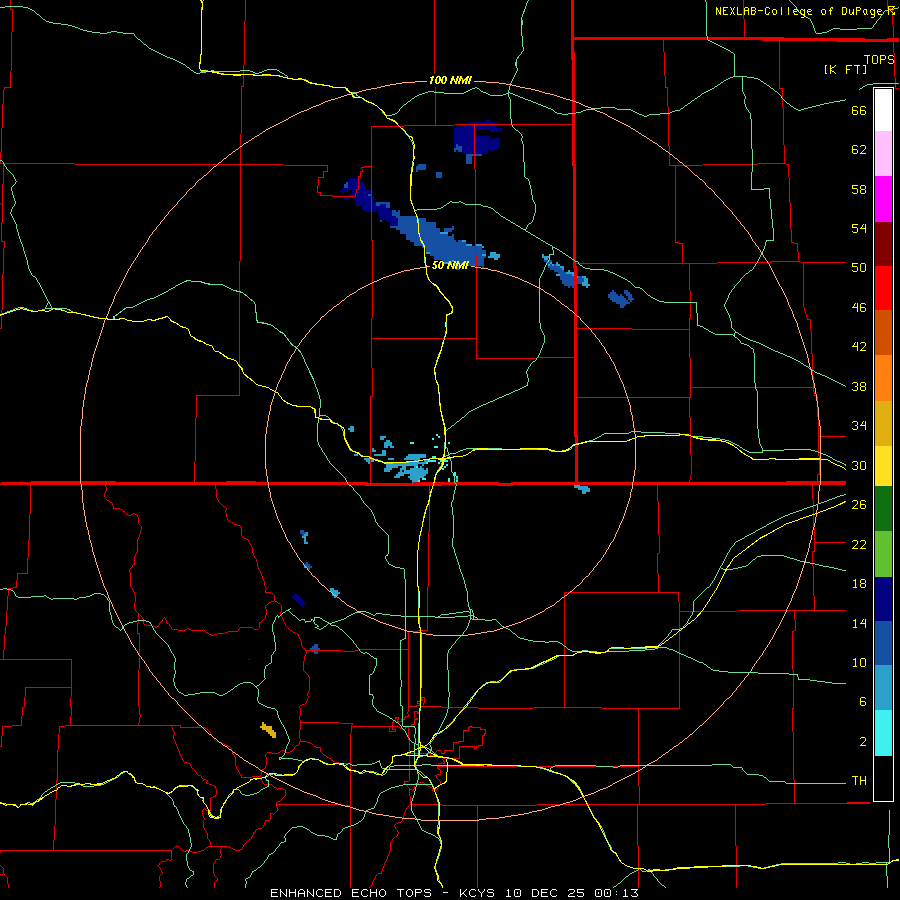Click the legend value 58

click(x=859, y=189)
